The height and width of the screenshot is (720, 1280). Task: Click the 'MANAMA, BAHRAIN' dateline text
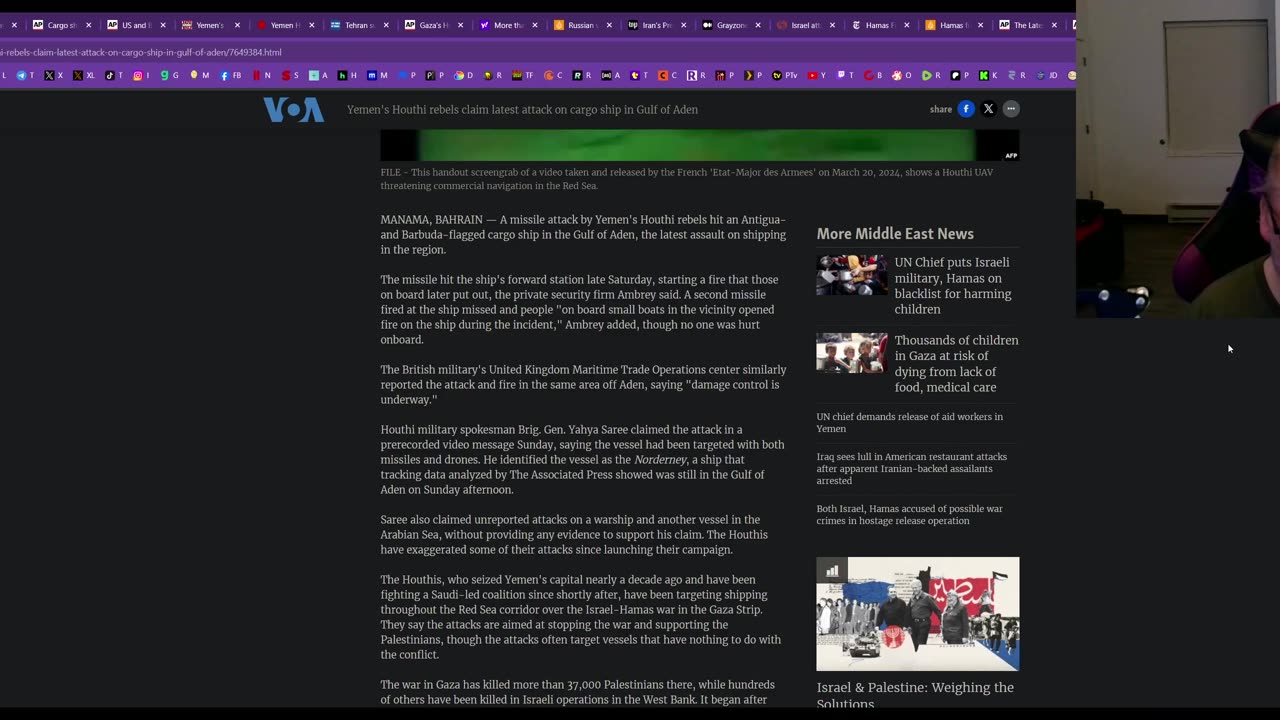point(431,220)
